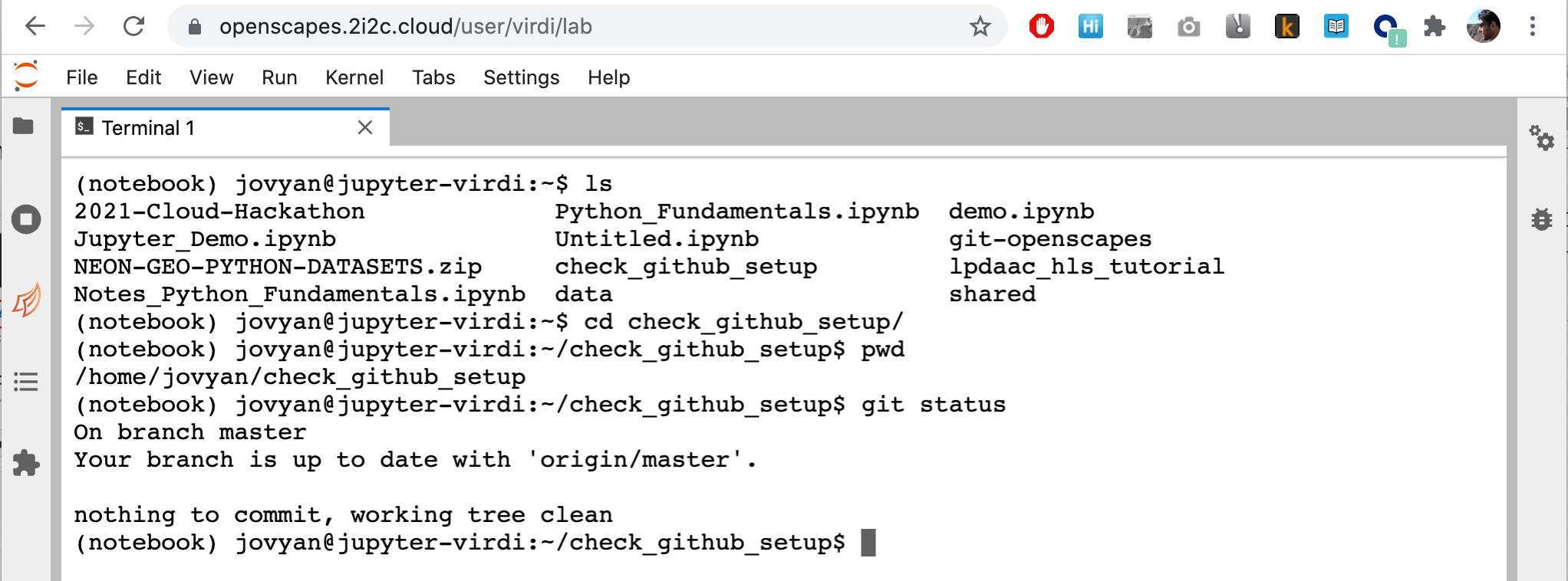Open the extension manager puzzle-piece sidebar icon
This screenshot has width=1568, height=581.
(25, 462)
